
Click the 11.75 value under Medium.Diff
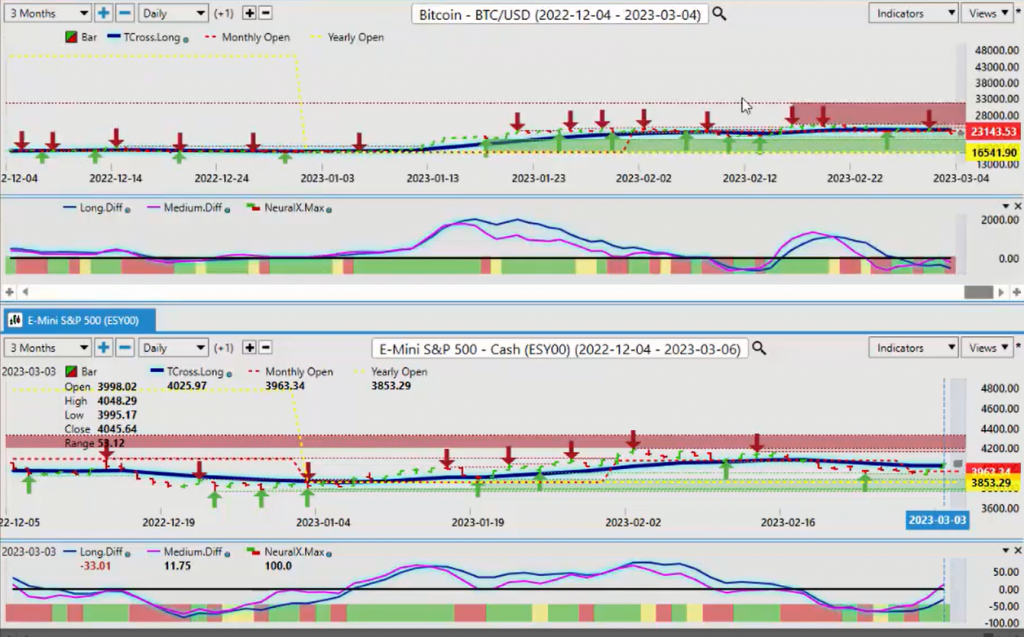[x=177, y=566]
